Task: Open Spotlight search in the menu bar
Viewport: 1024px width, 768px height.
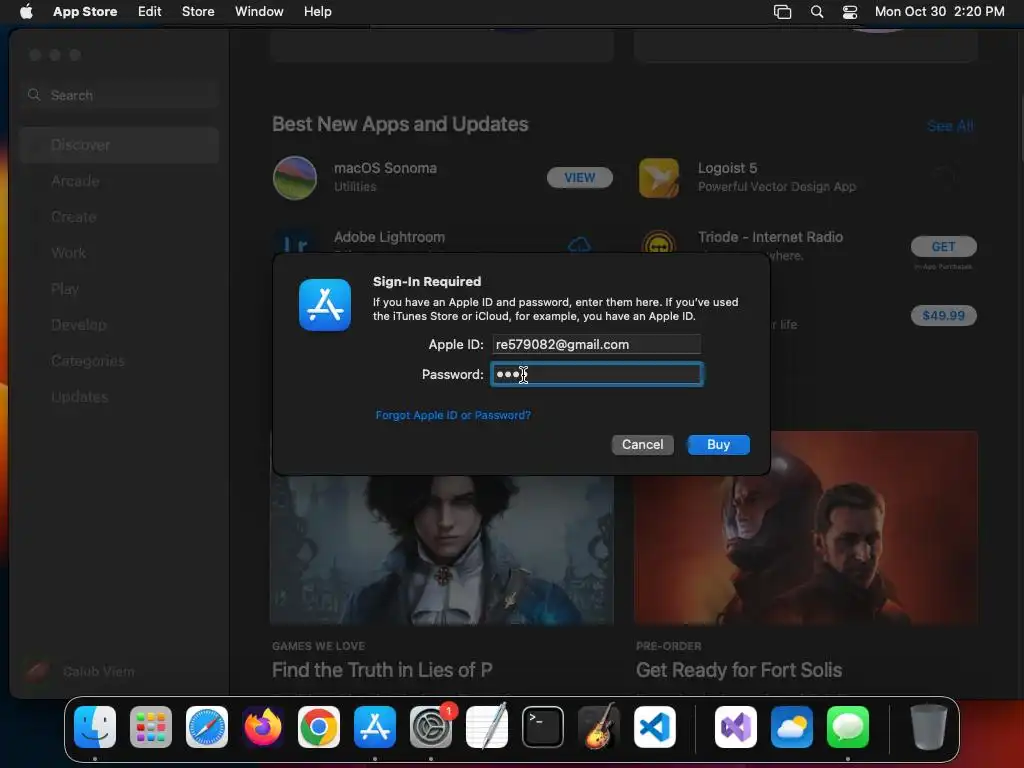Action: (x=816, y=12)
